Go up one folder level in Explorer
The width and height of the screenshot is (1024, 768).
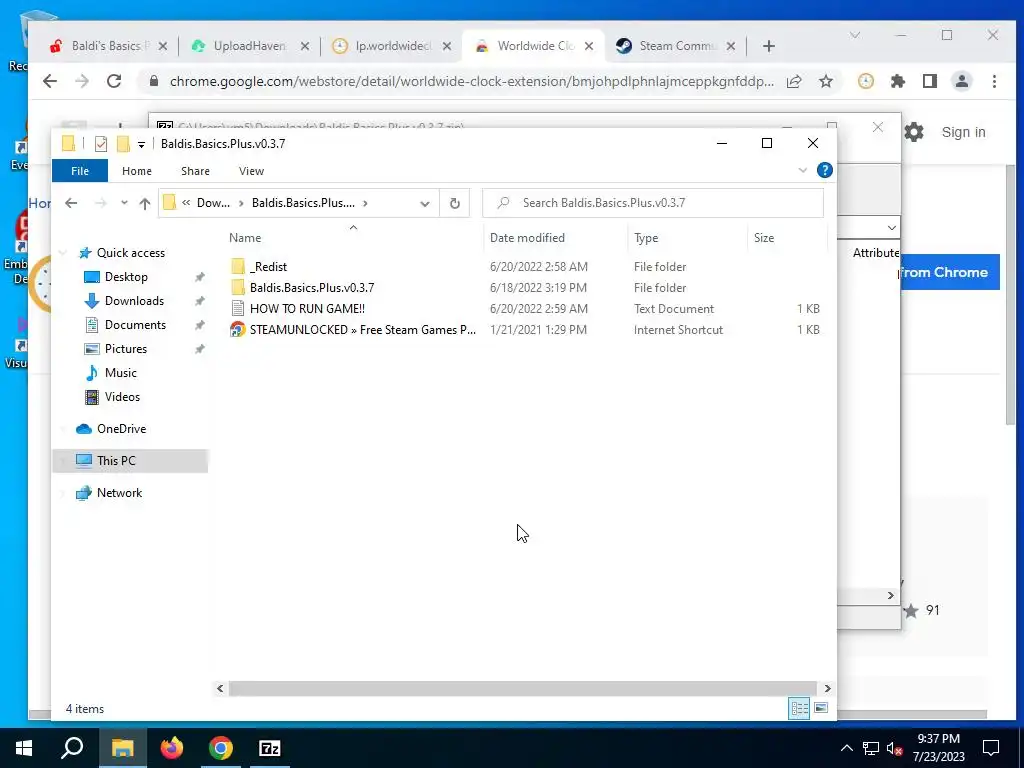pos(145,203)
